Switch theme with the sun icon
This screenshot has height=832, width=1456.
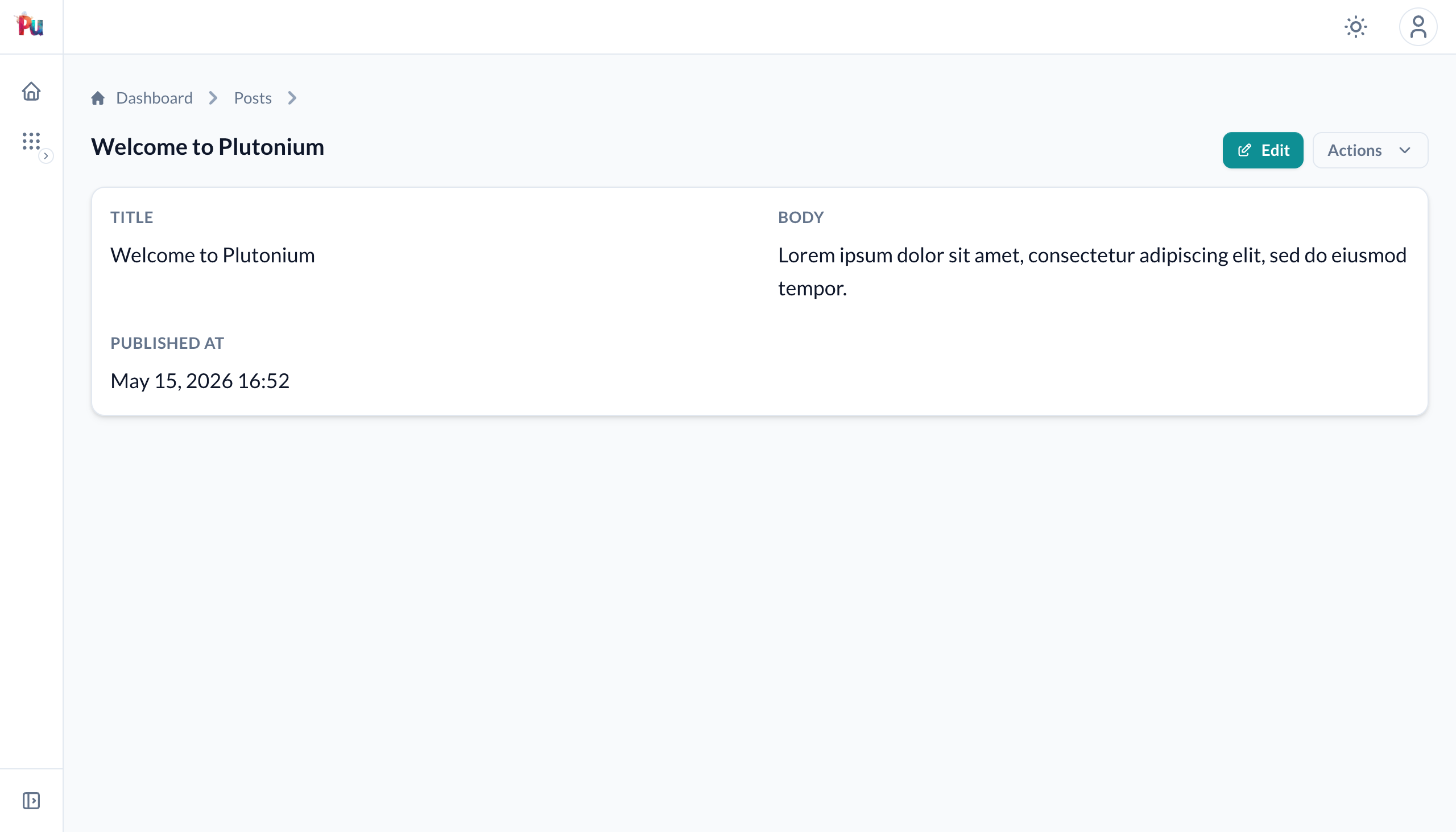(1355, 27)
